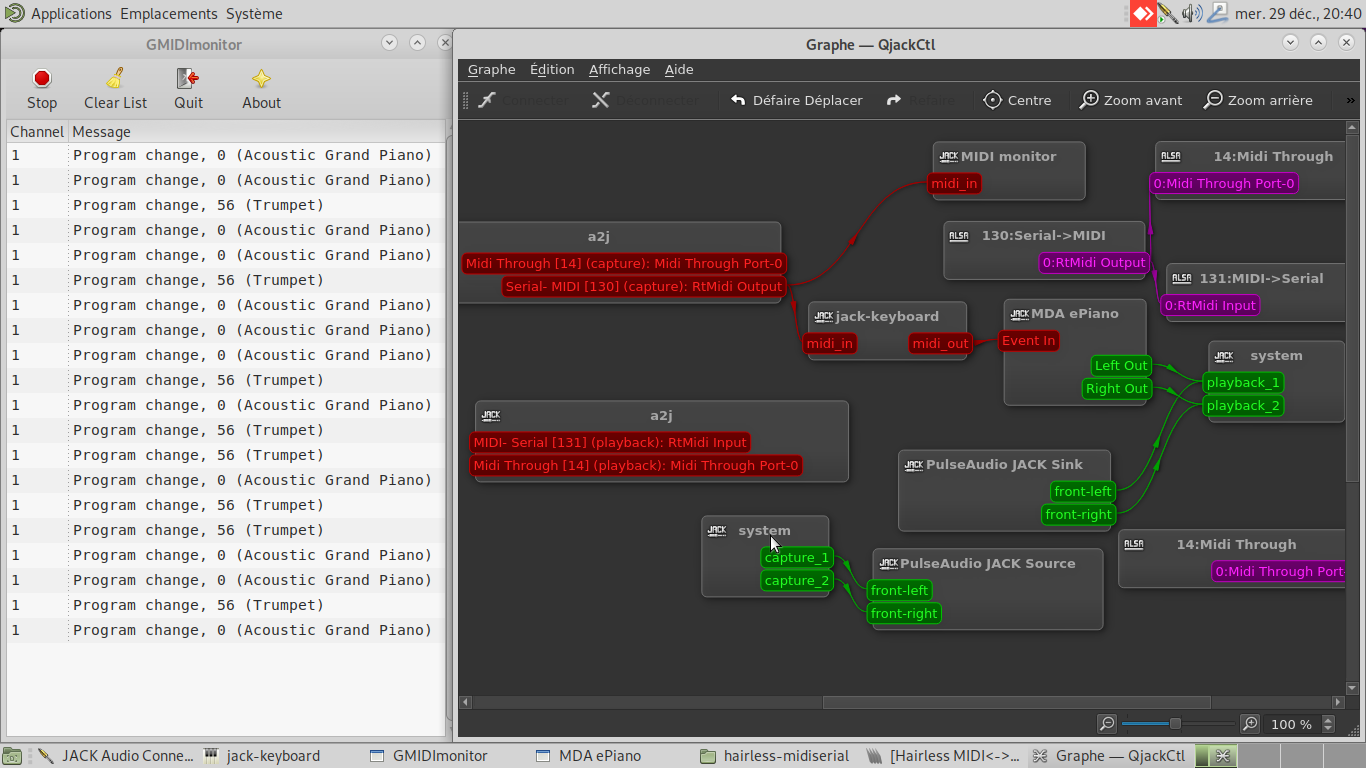The image size is (1366, 768).
Task: Open the Graphe menu
Action: point(492,69)
